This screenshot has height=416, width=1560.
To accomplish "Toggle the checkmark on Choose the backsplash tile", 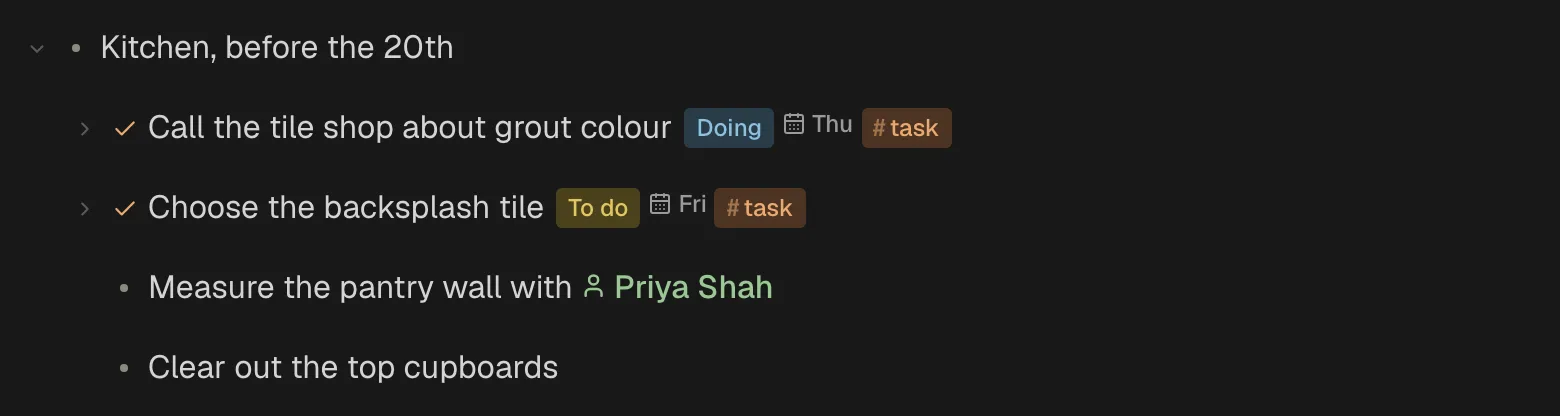I will coord(124,208).
